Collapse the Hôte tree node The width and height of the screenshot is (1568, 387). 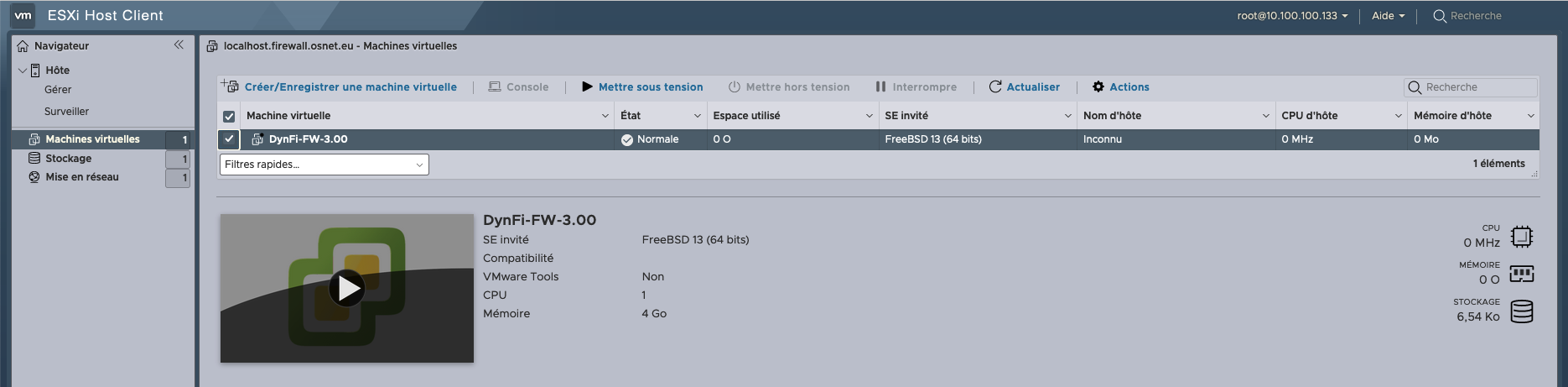pos(22,71)
